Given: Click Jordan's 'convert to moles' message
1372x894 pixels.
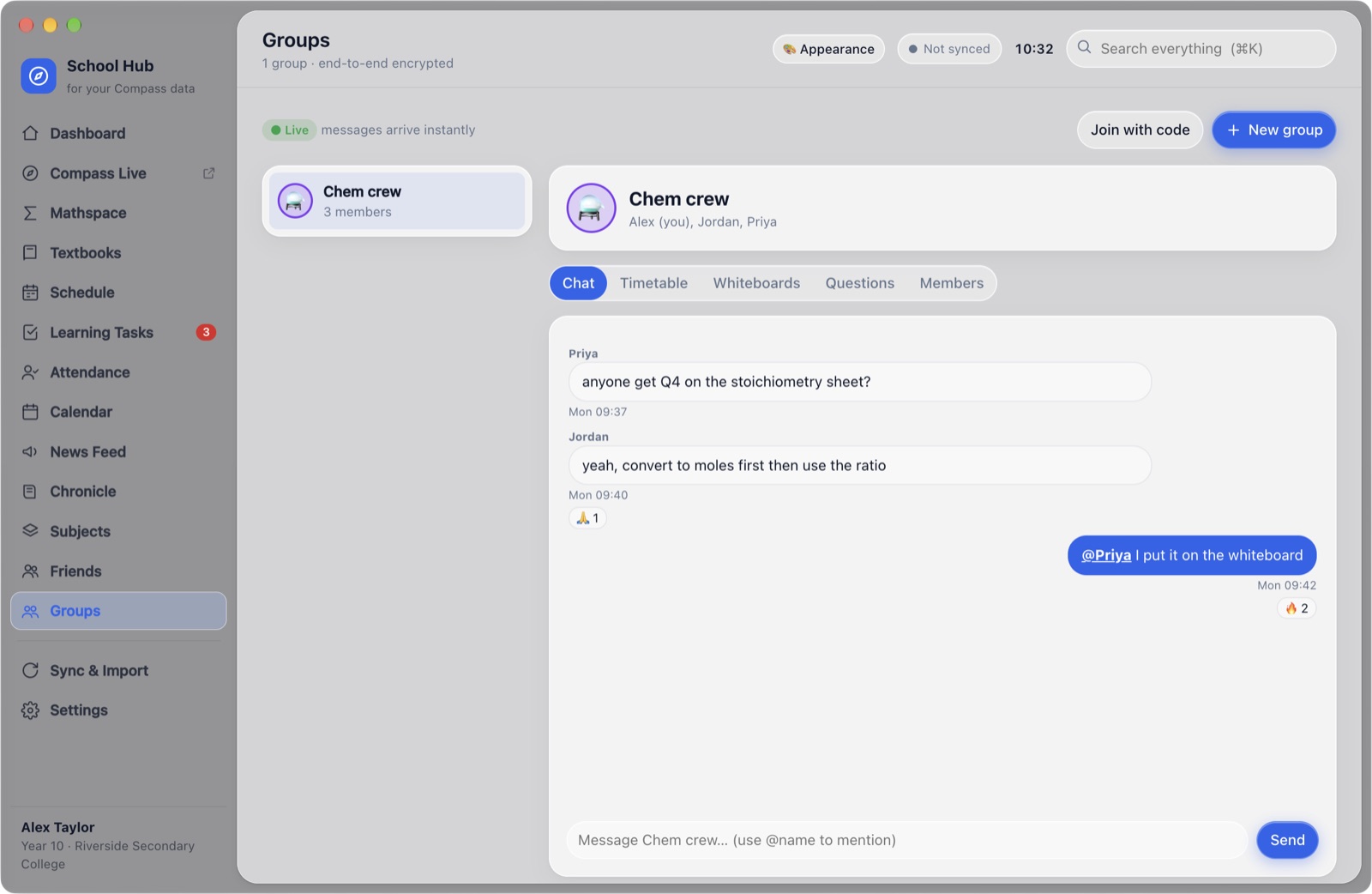Looking at the screenshot, I should 859,465.
